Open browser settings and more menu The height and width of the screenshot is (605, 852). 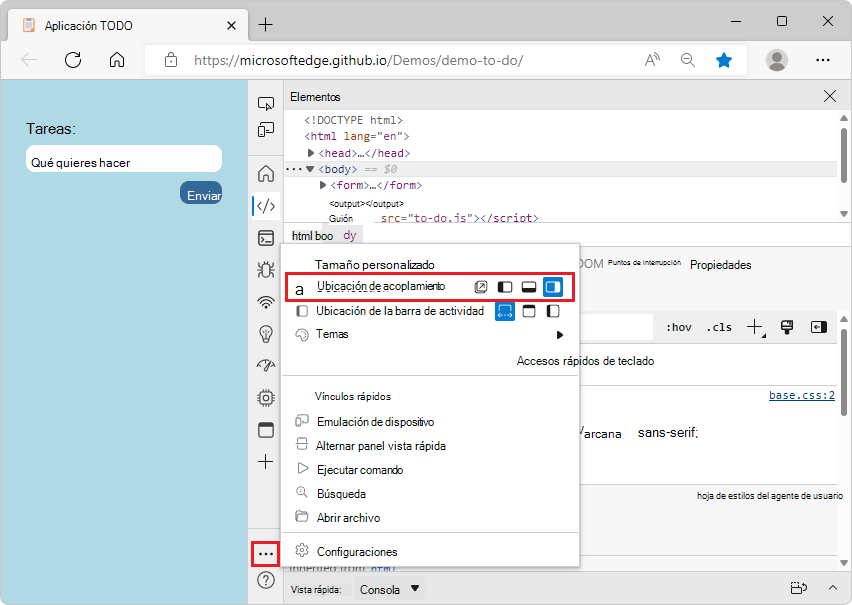[823, 60]
